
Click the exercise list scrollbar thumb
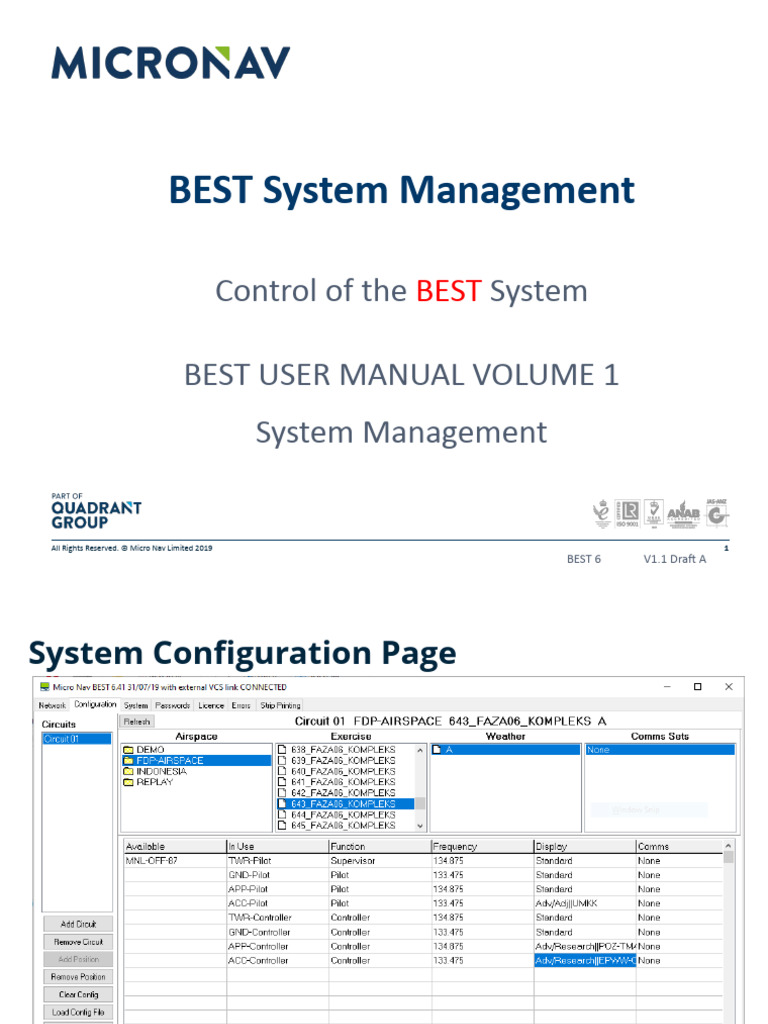420,803
